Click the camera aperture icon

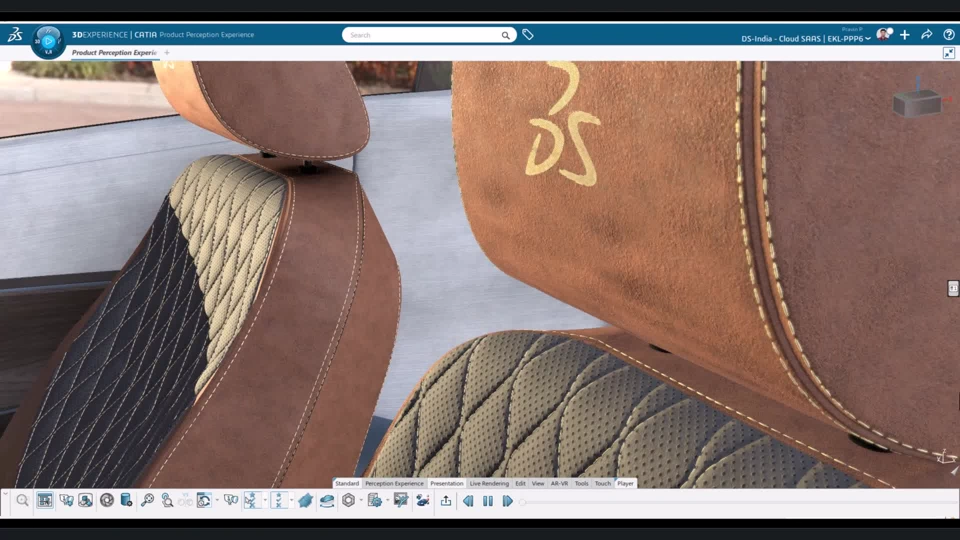[107, 501]
